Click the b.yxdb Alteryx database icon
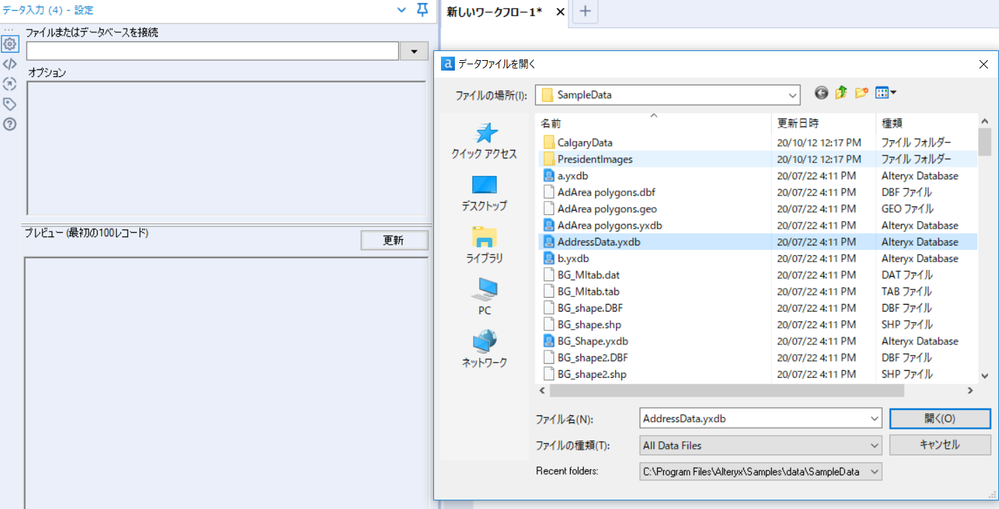Screen dimensions: 999x509 point(549,259)
